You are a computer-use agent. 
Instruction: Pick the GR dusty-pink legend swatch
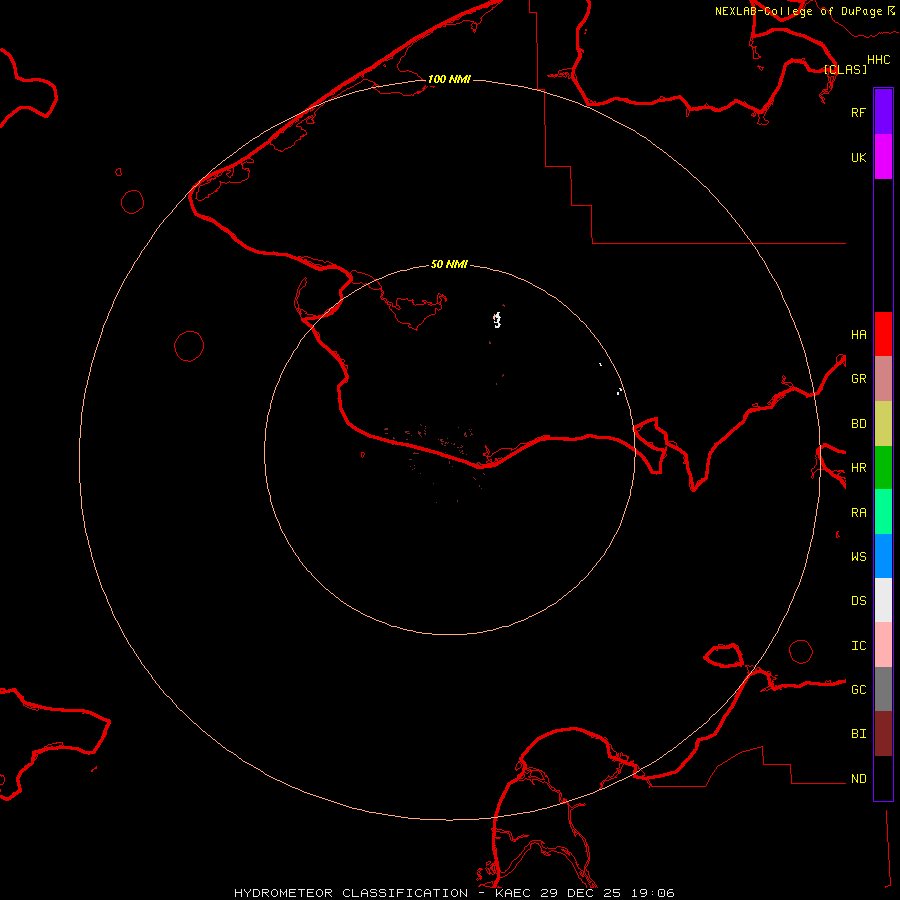[x=883, y=379]
